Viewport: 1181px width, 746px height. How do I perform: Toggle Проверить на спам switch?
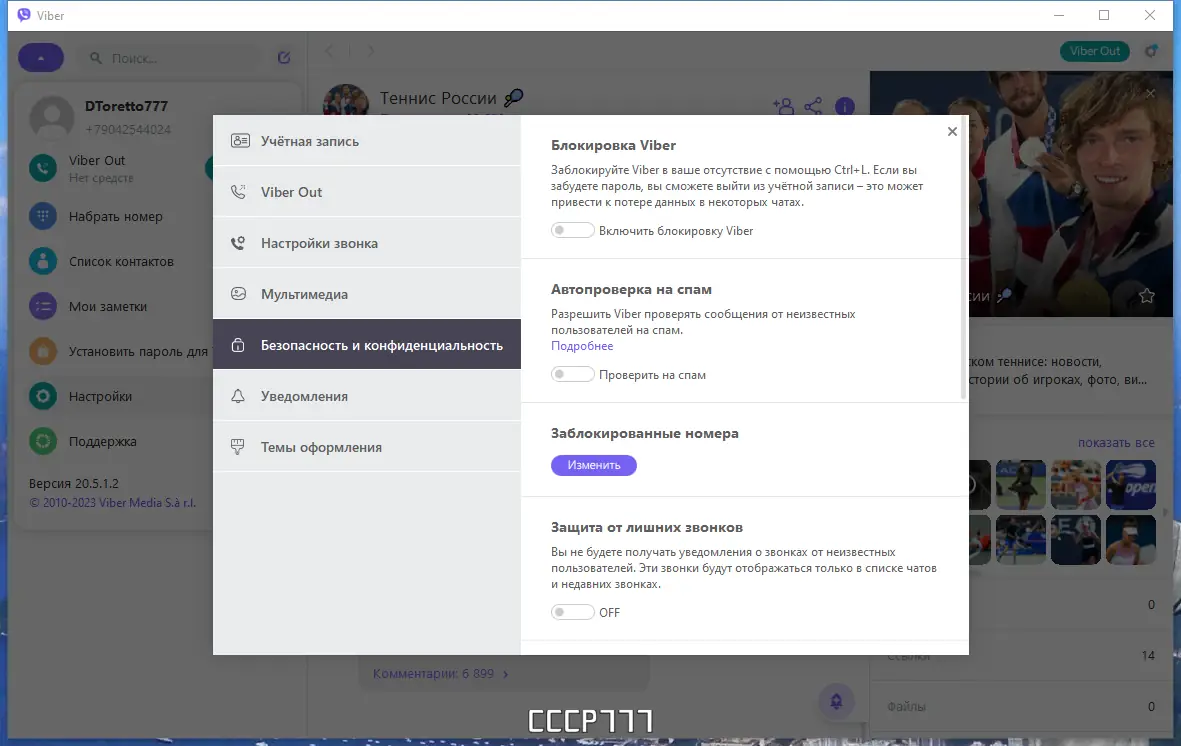point(572,375)
